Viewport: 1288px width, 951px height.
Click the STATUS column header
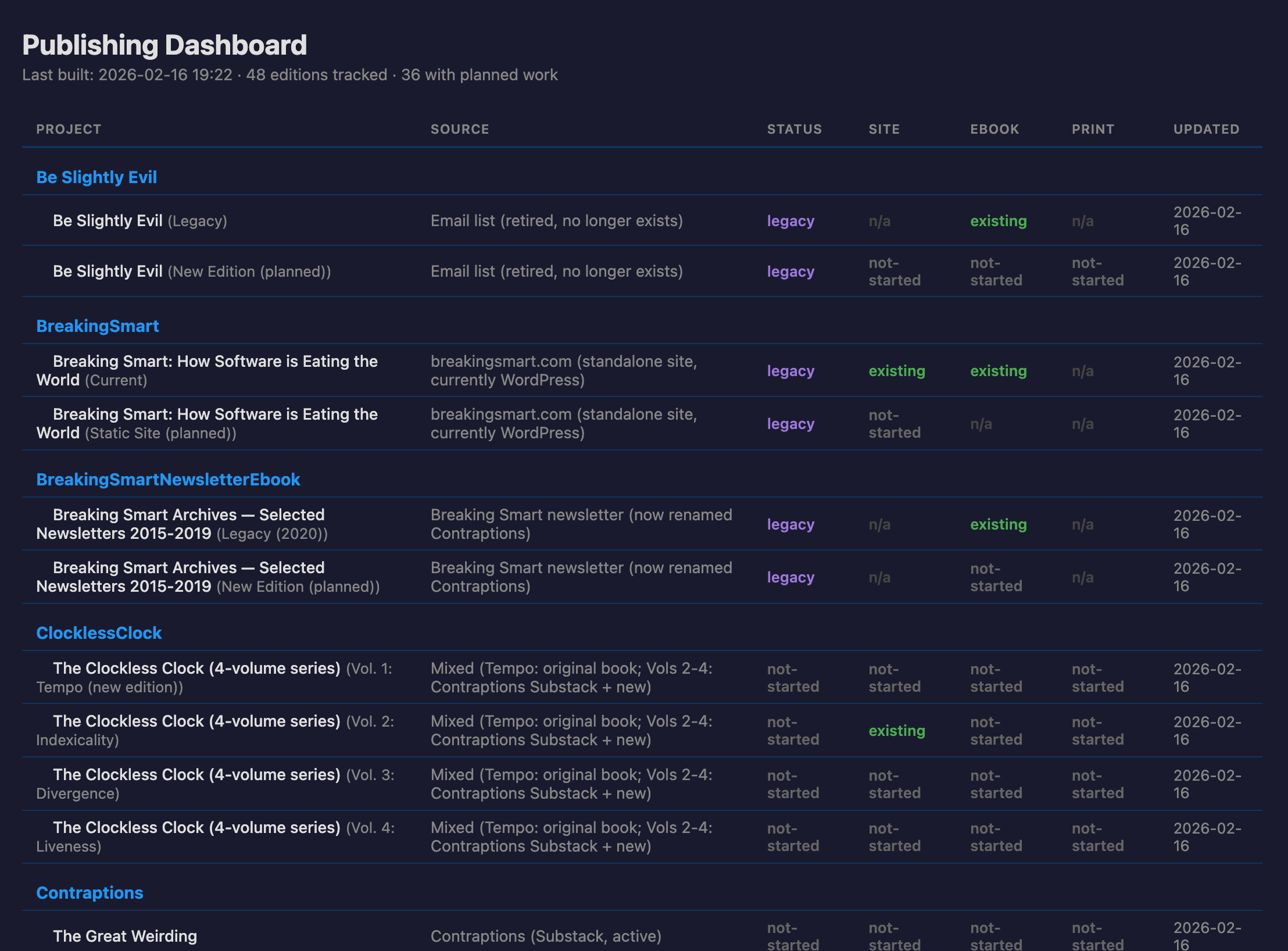point(794,129)
